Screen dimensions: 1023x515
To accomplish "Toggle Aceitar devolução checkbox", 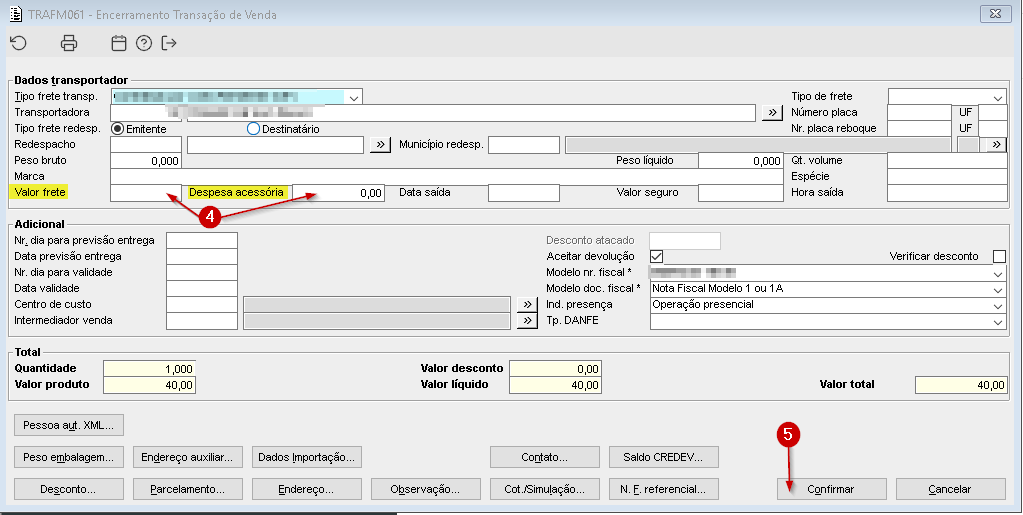I will tap(656, 257).
